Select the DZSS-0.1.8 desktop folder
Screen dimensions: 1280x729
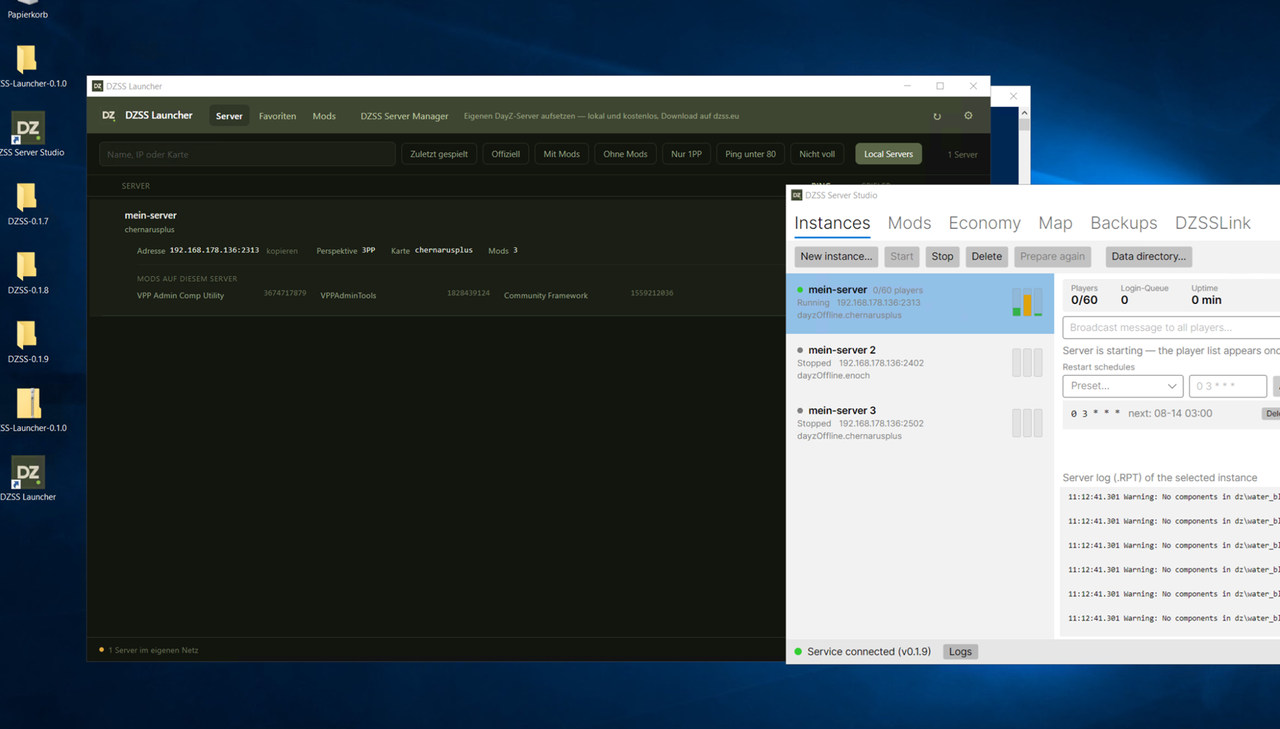pos(28,272)
